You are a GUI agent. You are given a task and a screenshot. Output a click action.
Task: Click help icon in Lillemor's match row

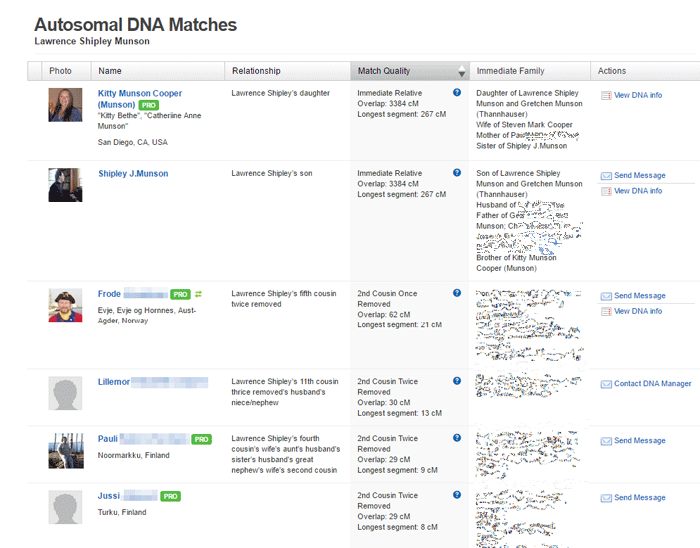click(x=457, y=381)
